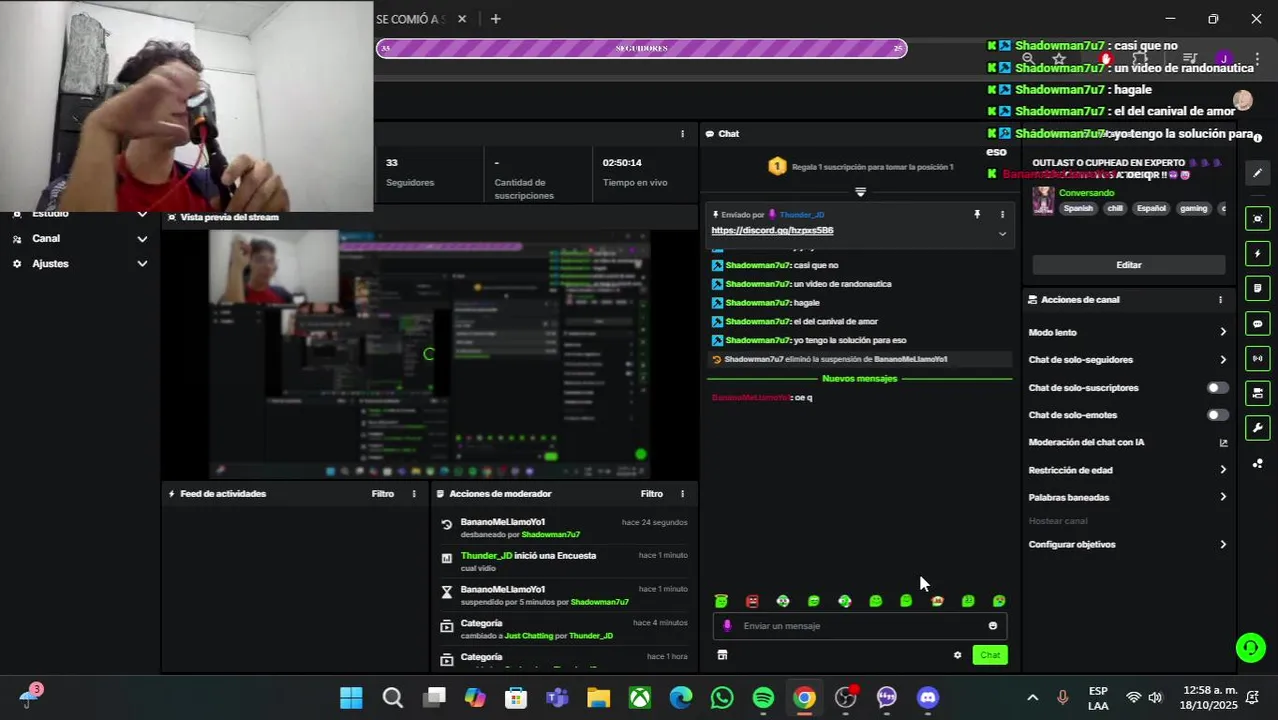This screenshot has width=1278, height=720.
Task: Open emoji picker in message box
Action: click(x=992, y=626)
